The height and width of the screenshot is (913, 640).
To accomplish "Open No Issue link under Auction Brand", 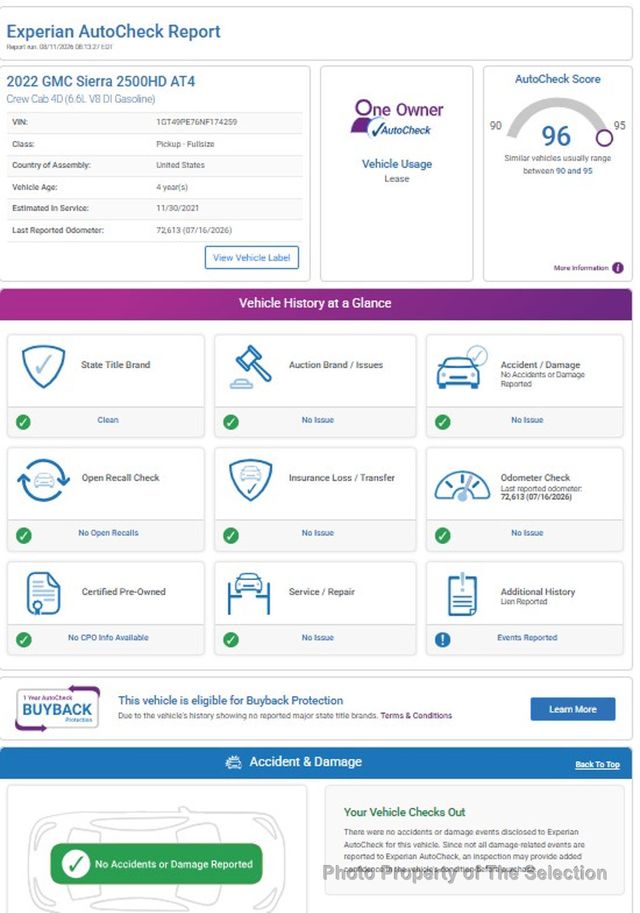I will click(x=317, y=420).
